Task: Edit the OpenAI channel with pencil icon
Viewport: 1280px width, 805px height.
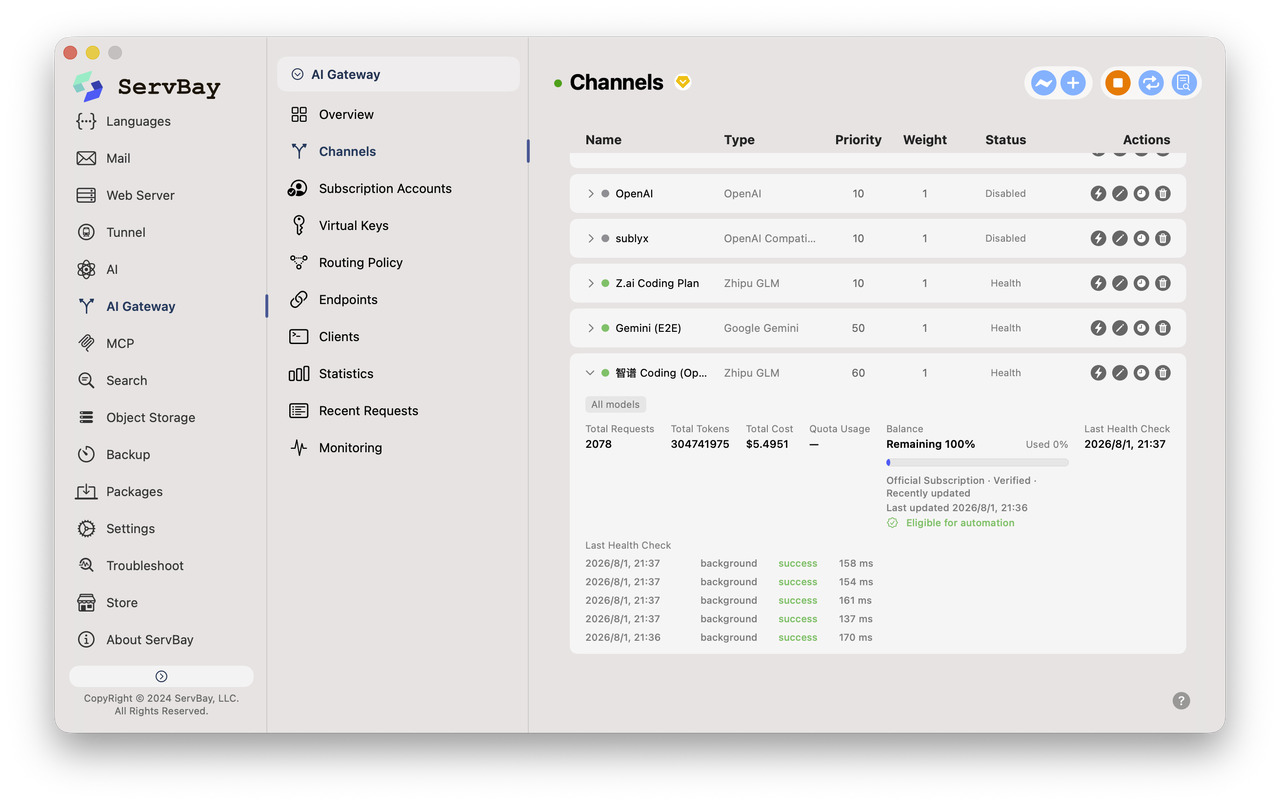Action: [x=1120, y=194]
